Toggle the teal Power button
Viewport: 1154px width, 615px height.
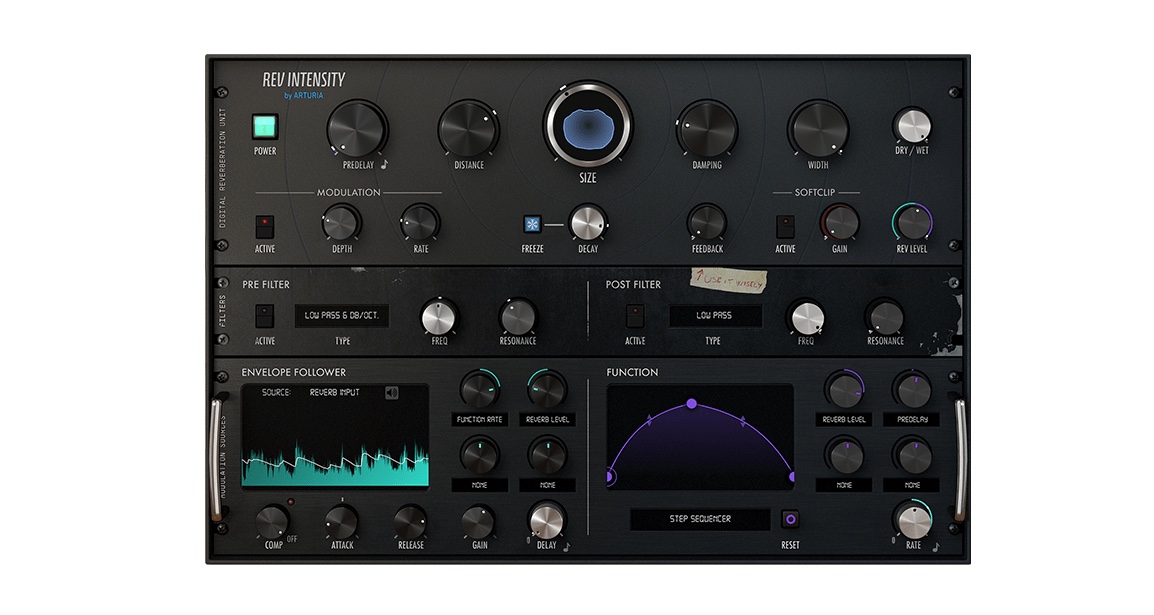point(264,127)
